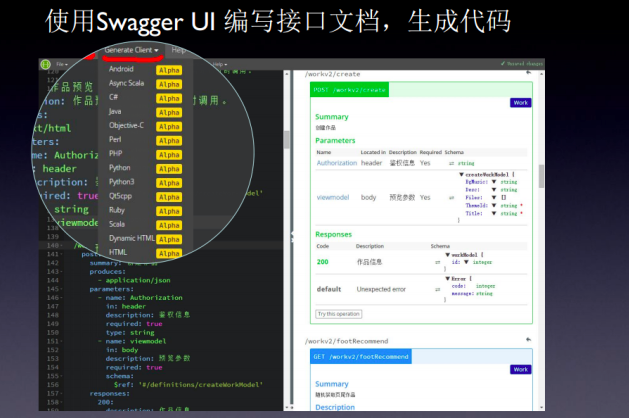Expand Desc property triangle

494,190
